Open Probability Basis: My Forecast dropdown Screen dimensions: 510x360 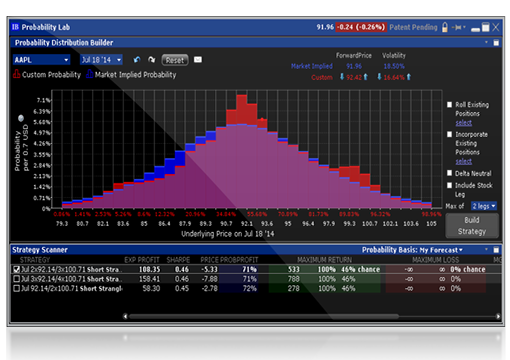(x=412, y=250)
